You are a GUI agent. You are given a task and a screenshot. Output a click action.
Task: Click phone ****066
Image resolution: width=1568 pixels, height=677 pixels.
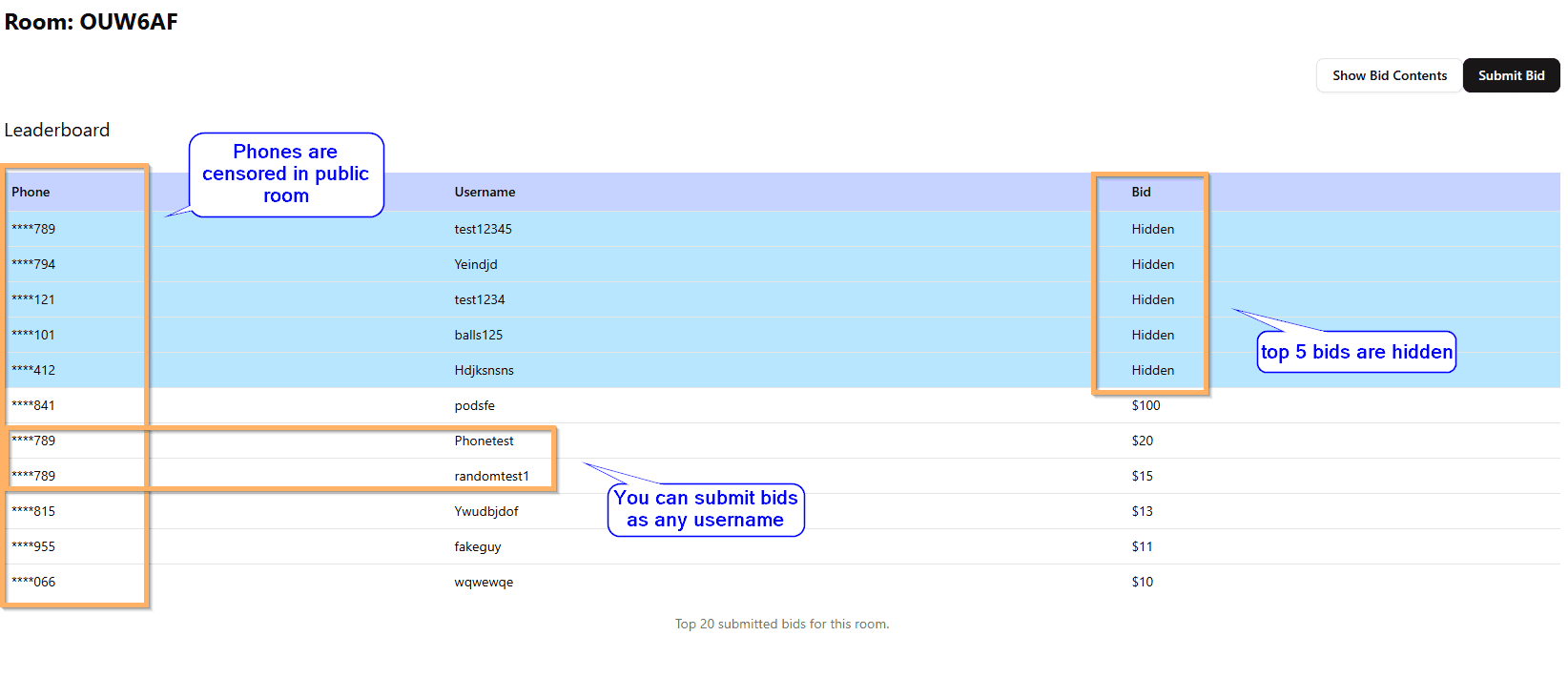coord(33,582)
